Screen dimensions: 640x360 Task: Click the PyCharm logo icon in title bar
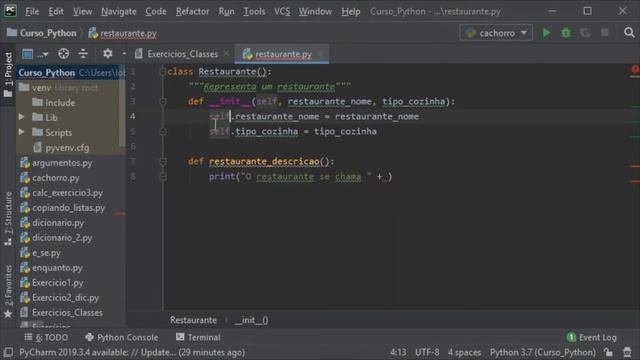pyautogui.click(x=10, y=11)
